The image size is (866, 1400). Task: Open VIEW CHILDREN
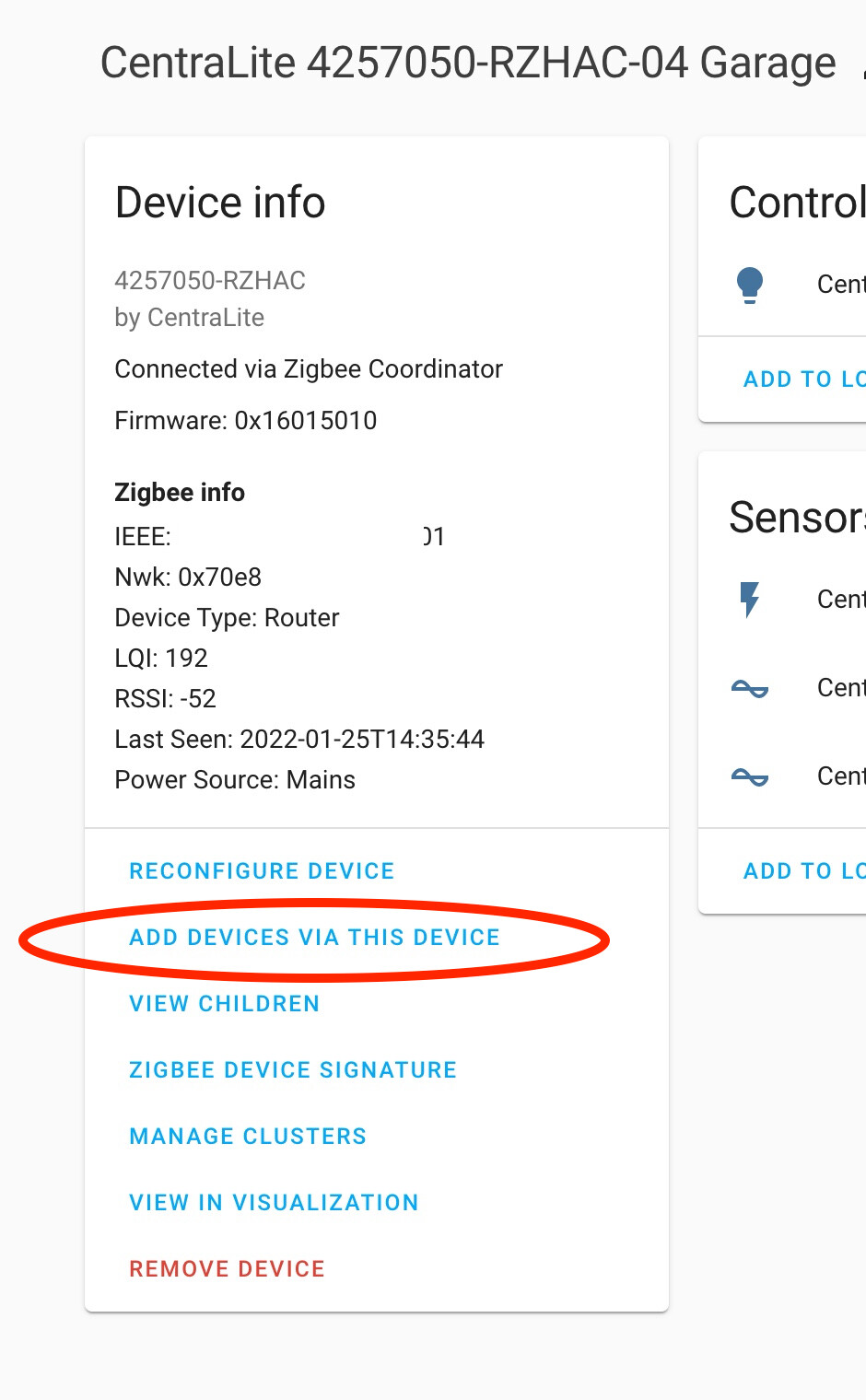pyautogui.click(x=224, y=1003)
